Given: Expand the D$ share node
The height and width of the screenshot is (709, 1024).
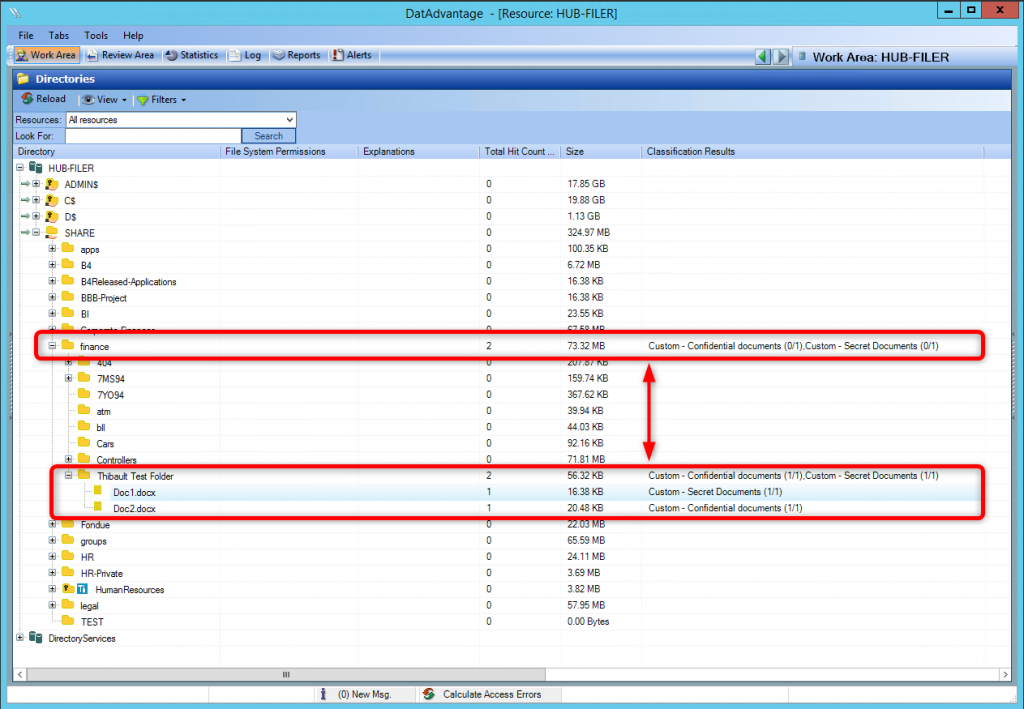Looking at the screenshot, I should click(x=36, y=216).
